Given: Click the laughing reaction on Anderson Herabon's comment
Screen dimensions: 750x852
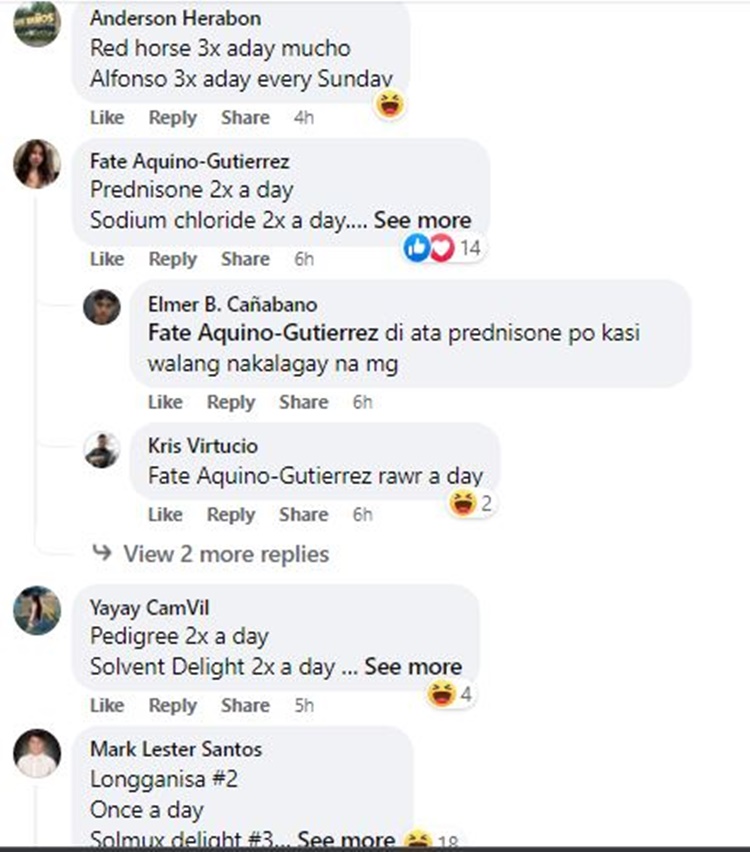Looking at the screenshot, I should tap(390, 103).
